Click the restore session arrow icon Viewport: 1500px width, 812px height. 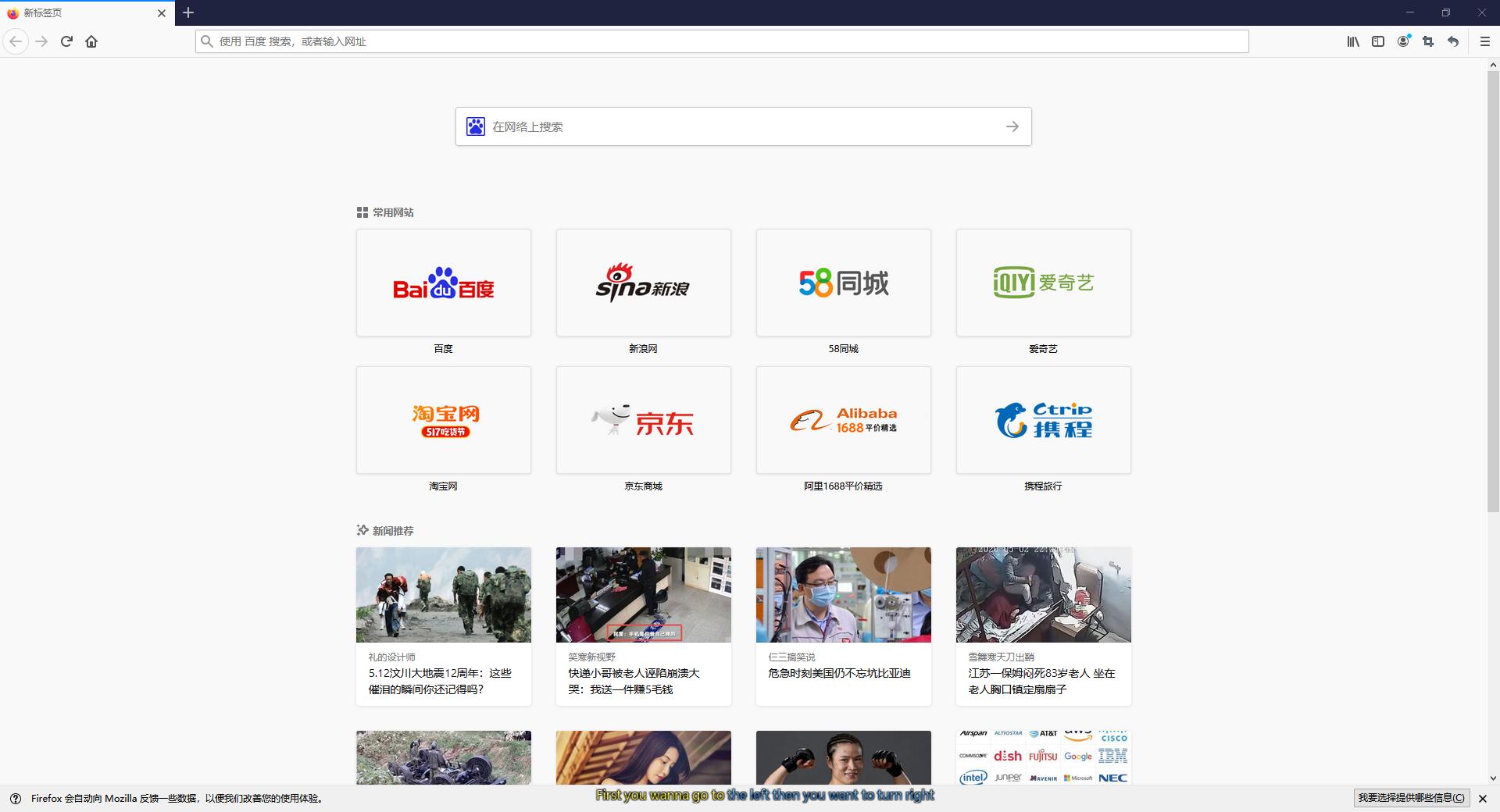(1453, 41)
